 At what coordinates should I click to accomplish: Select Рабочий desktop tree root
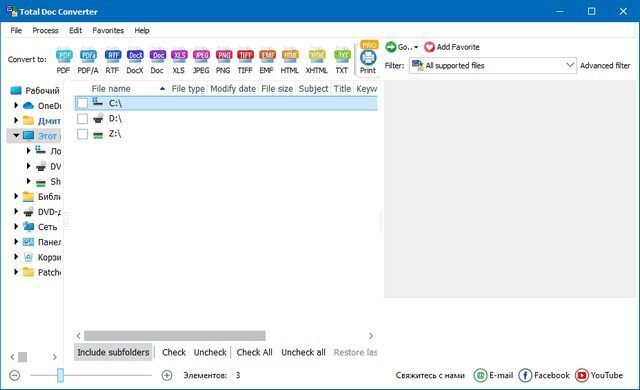42,91
